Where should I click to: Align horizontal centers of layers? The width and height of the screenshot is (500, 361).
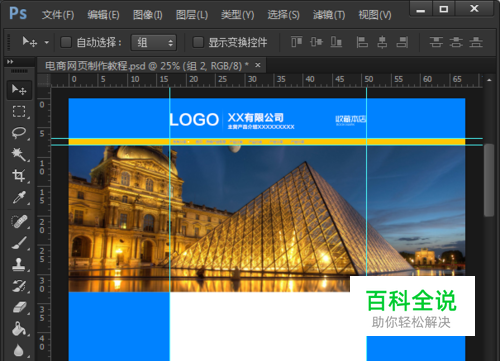(x=382, y=42)
